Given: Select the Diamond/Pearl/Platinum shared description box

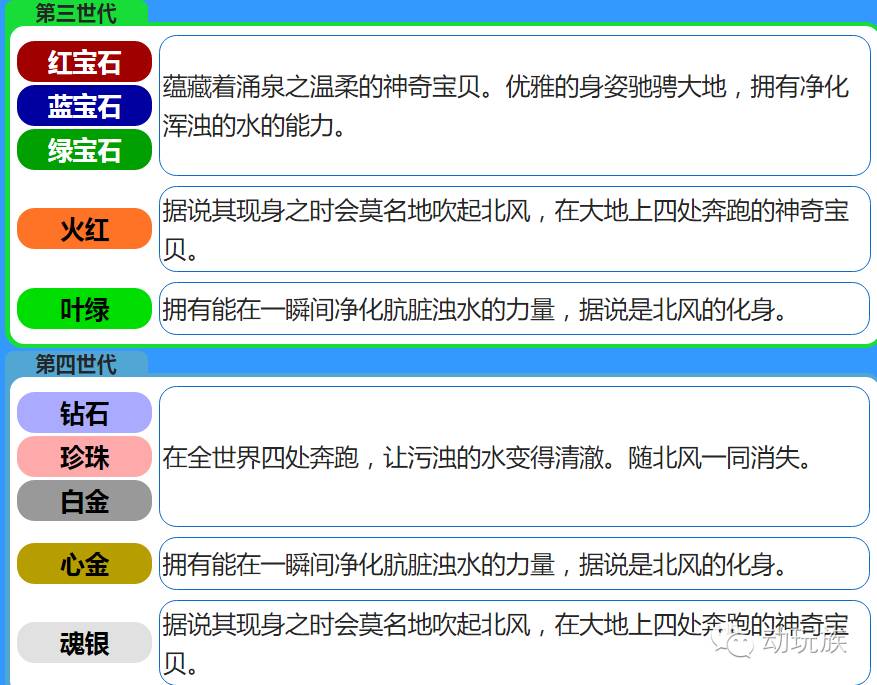Looking at the screenshot, I should pyautogui.click(x=510, y=455).
